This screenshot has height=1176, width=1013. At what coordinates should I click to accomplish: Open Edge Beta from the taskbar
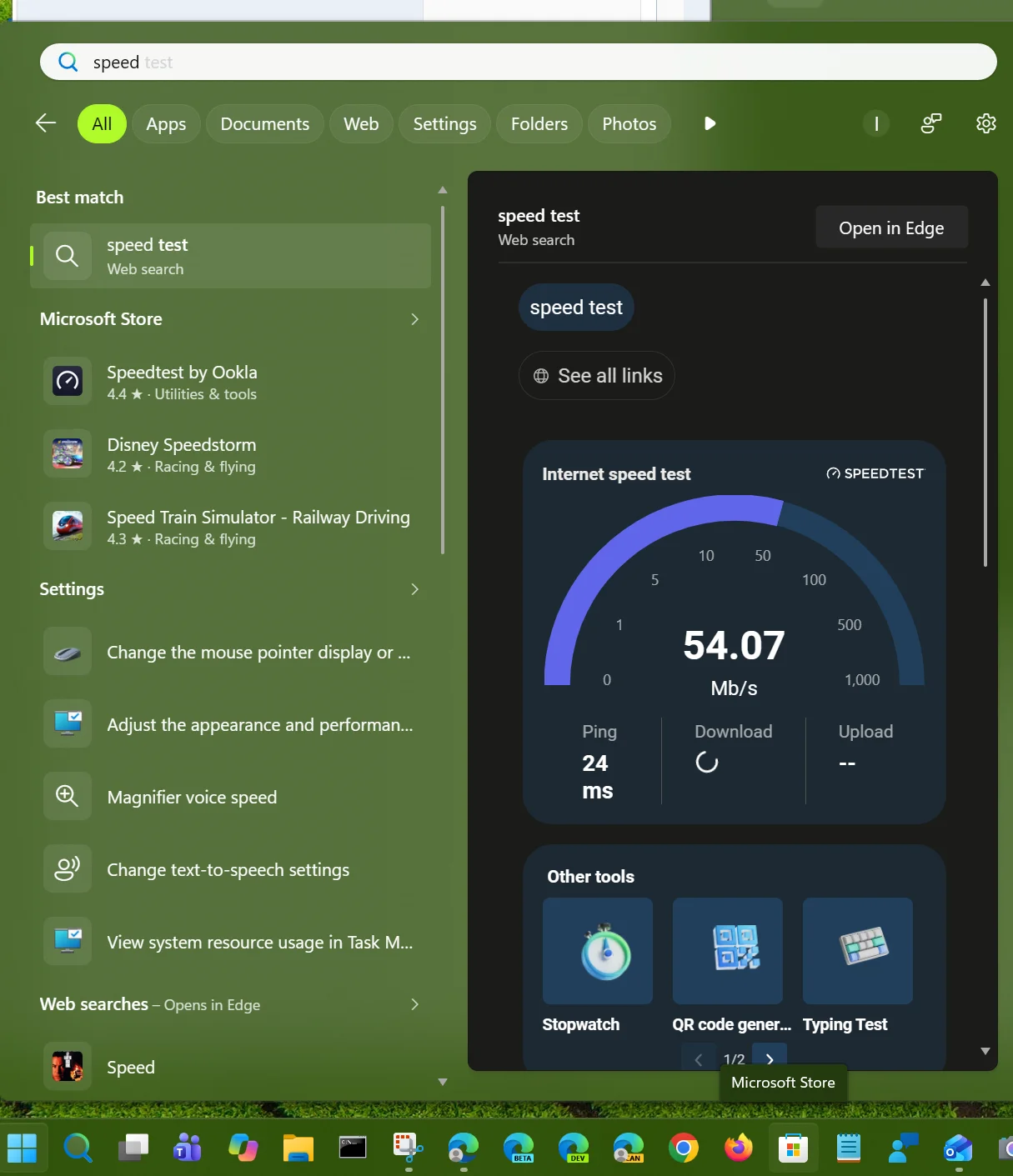(x=519, y=1148)
